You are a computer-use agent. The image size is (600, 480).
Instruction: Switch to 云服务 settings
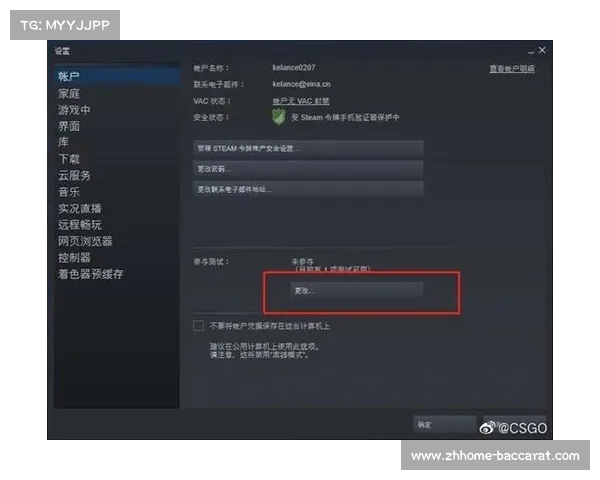click(74, 175)
